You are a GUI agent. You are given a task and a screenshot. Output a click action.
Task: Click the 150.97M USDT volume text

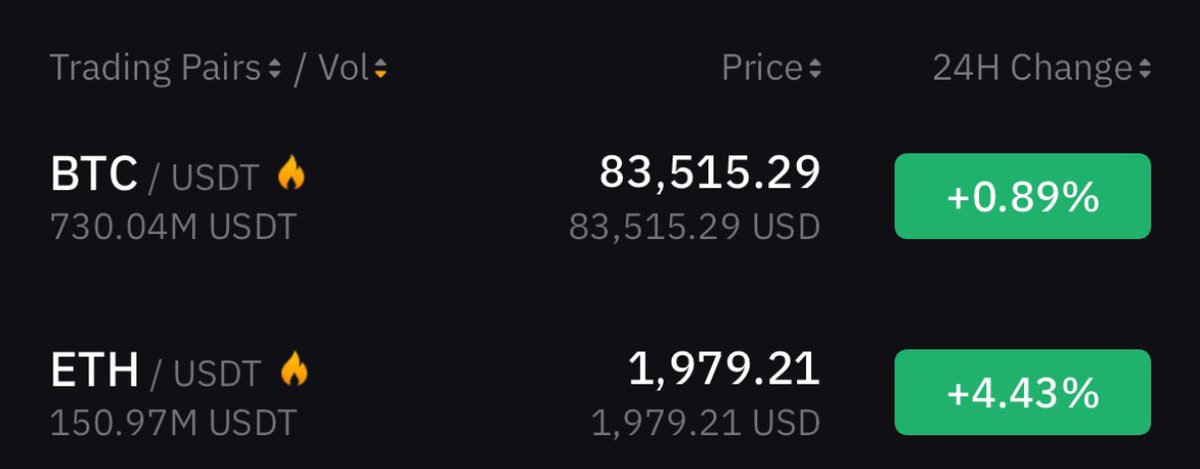(x=173, y=423)
